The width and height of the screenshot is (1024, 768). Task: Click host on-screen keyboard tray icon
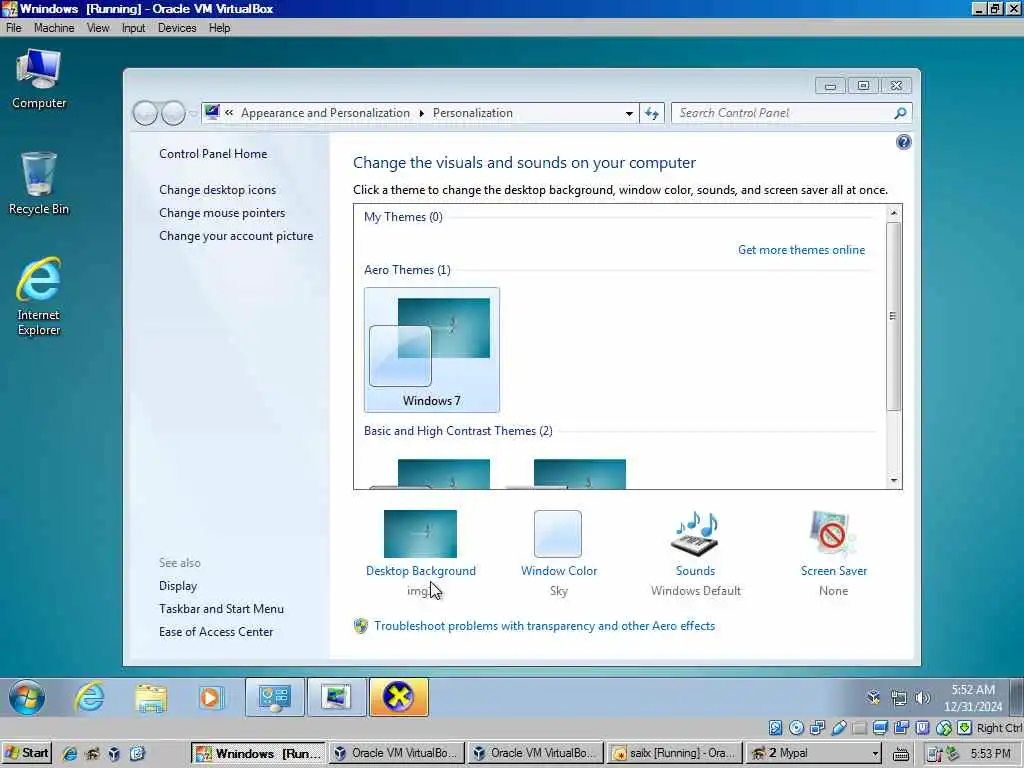coord(901,754)
